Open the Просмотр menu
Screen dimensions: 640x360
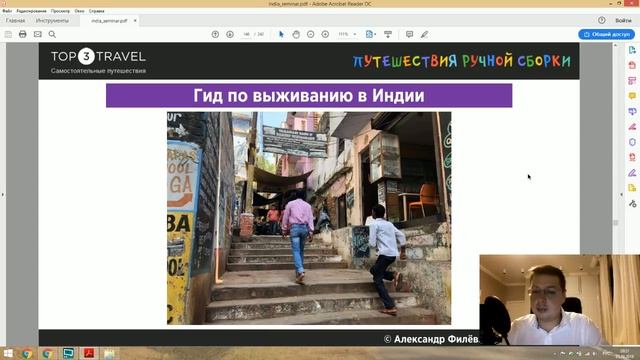(x=60, y=11)
